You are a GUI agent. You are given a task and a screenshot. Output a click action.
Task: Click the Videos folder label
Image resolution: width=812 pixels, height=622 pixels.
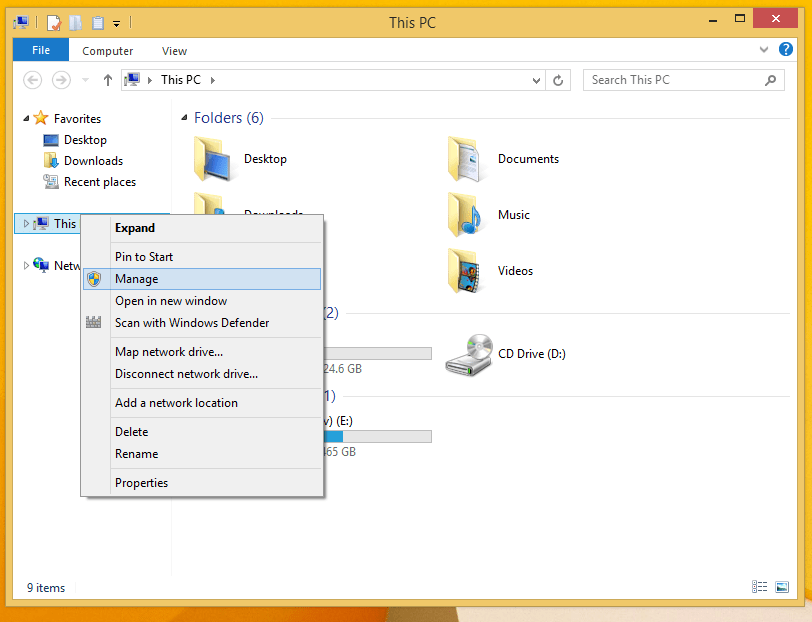[515, 271]
